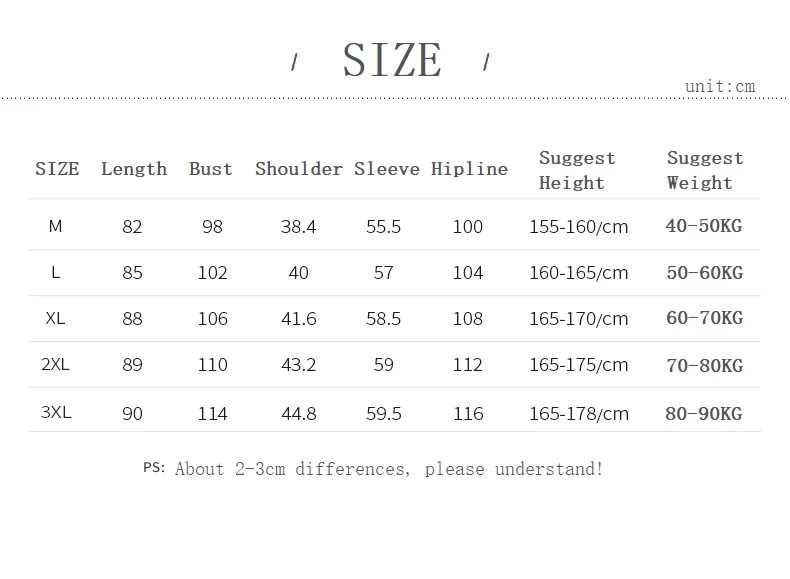Click the PS note about 2-3cm differences
790x579 pixels.
[373, 469]
